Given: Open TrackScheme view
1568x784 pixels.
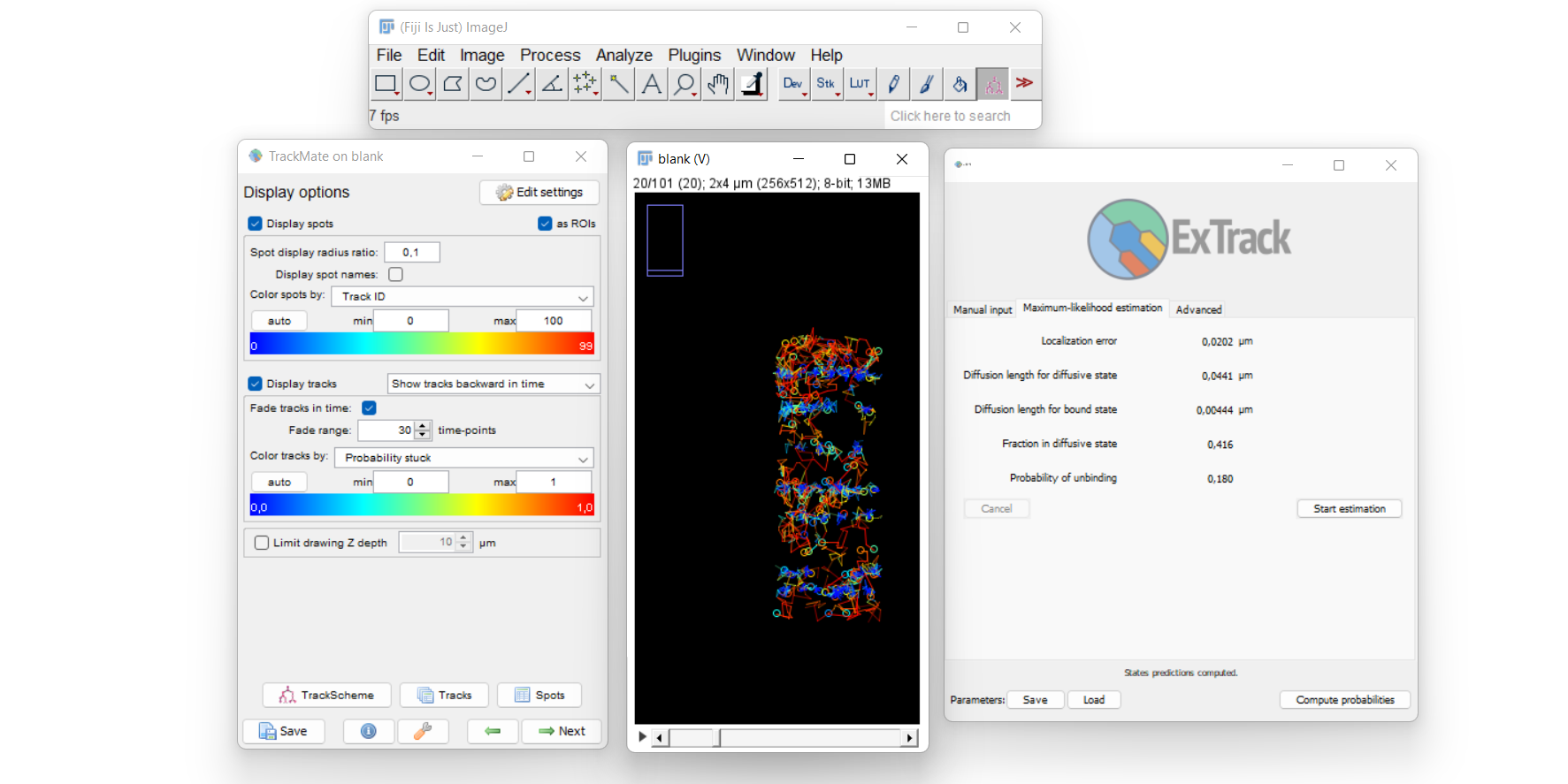Looking at the screenshot, I should [327, 696].
